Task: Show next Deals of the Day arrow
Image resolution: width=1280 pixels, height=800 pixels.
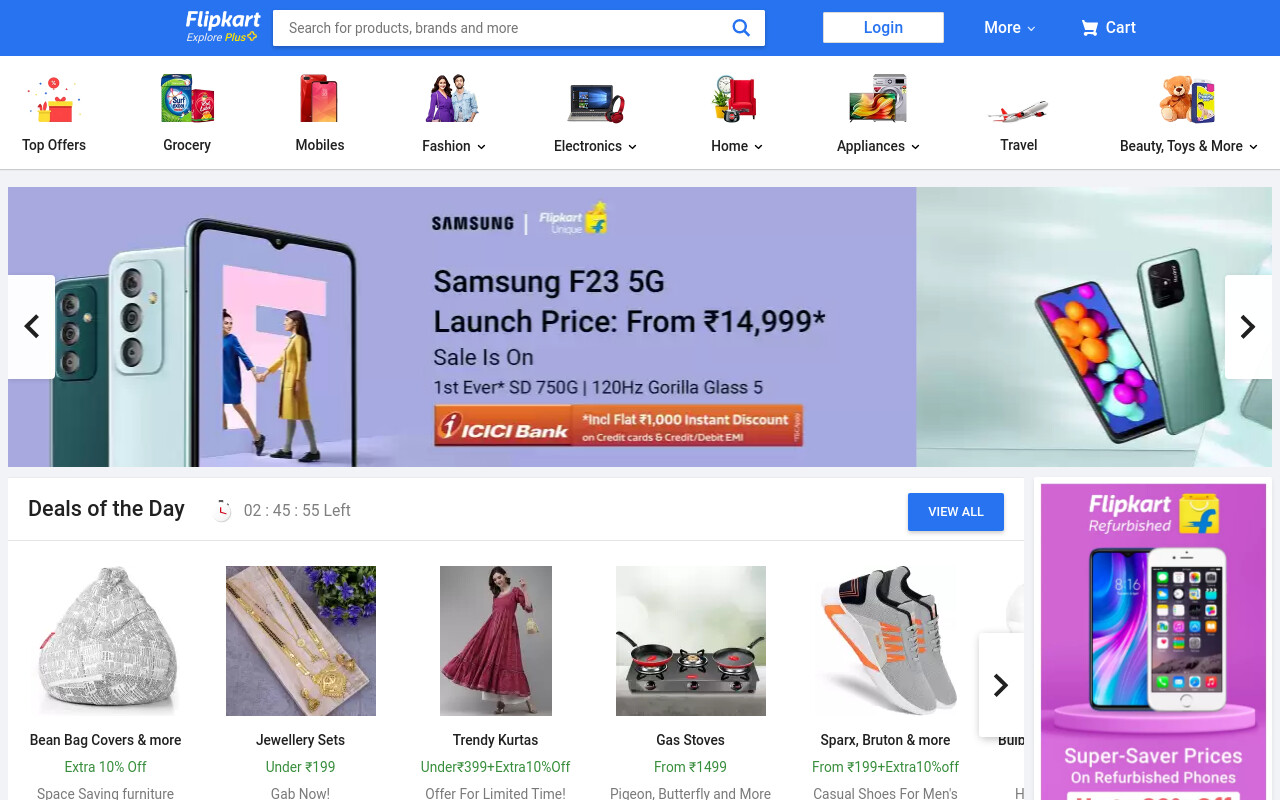Action: [1001, 685]
